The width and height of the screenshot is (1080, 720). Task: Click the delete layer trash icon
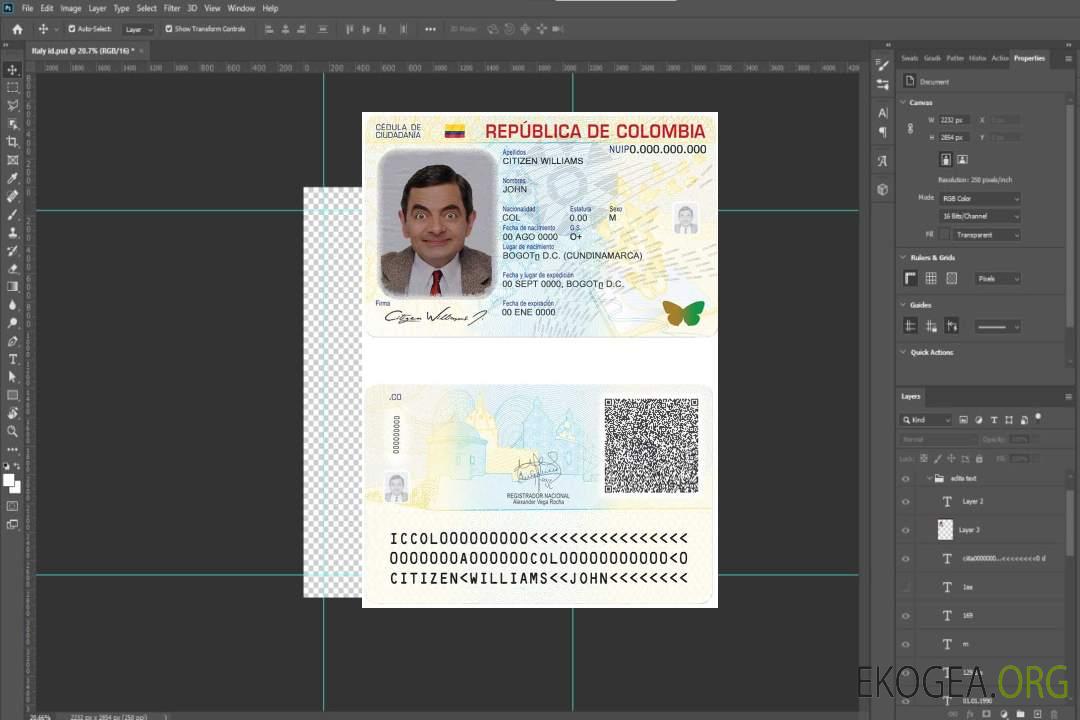(x=1054, y=714)
